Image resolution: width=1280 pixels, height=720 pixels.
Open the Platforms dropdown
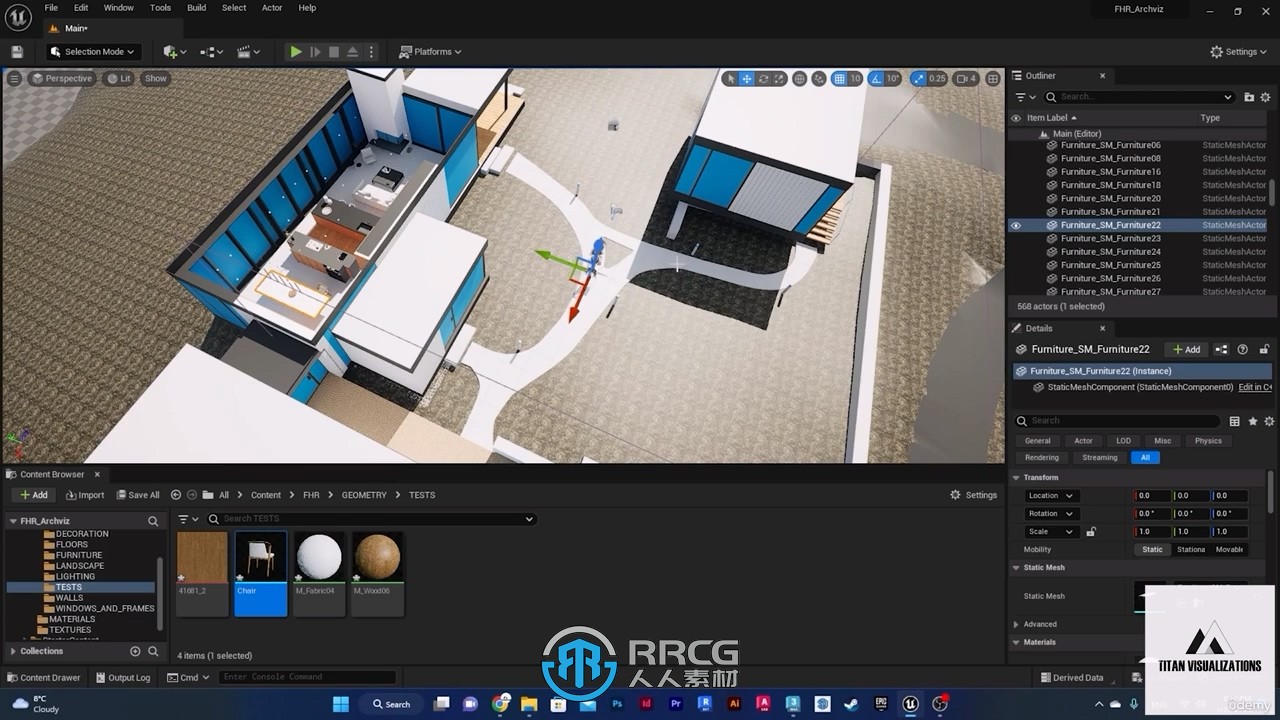431,52
